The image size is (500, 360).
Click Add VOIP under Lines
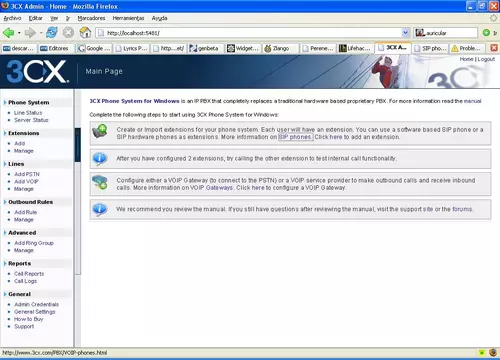[26, 181]
